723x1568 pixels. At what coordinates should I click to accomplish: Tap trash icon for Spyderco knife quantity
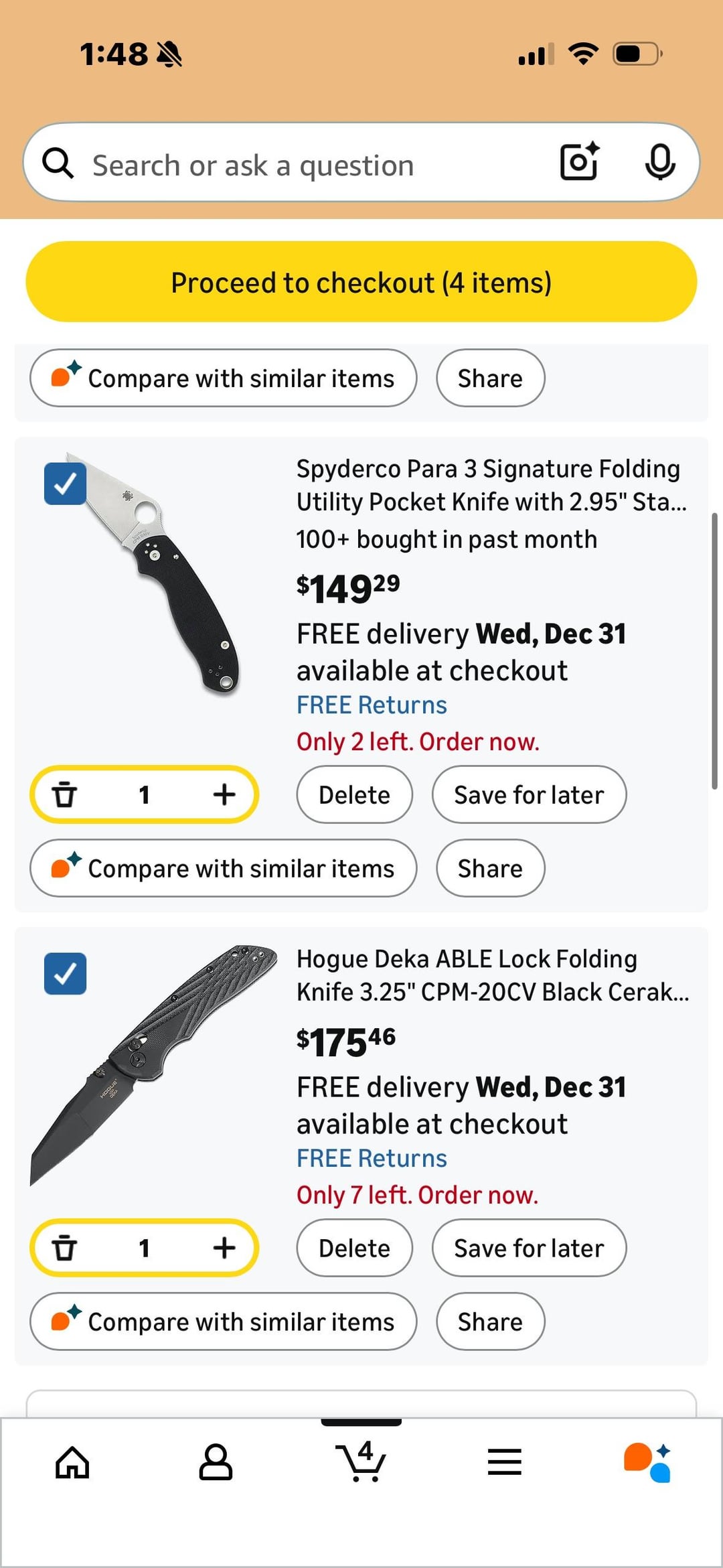click(x=64, y=794)
